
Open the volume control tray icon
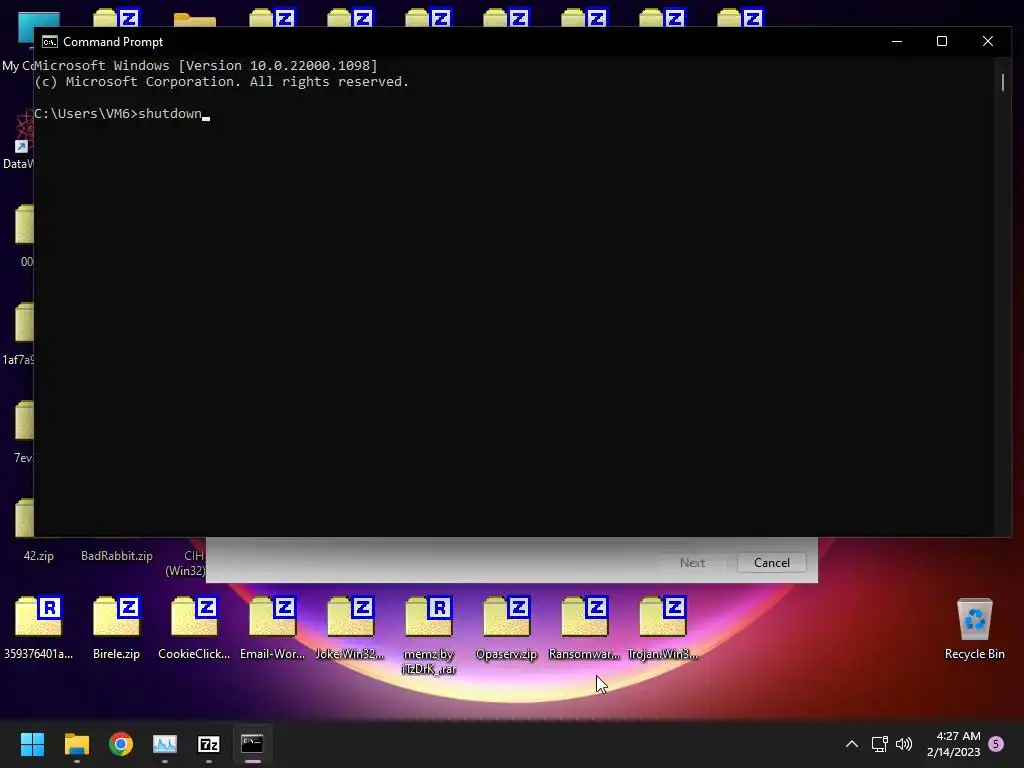pyautogui.click(x=904, y=744)
